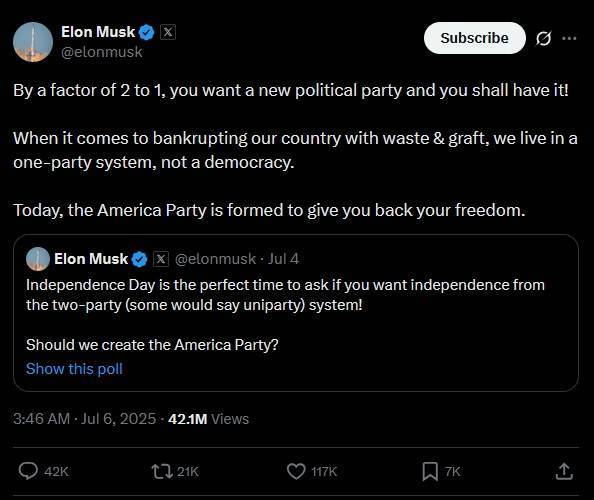Repost this tweet via the retweet icon
The image size is (594, 500).
tap(162, 472)
